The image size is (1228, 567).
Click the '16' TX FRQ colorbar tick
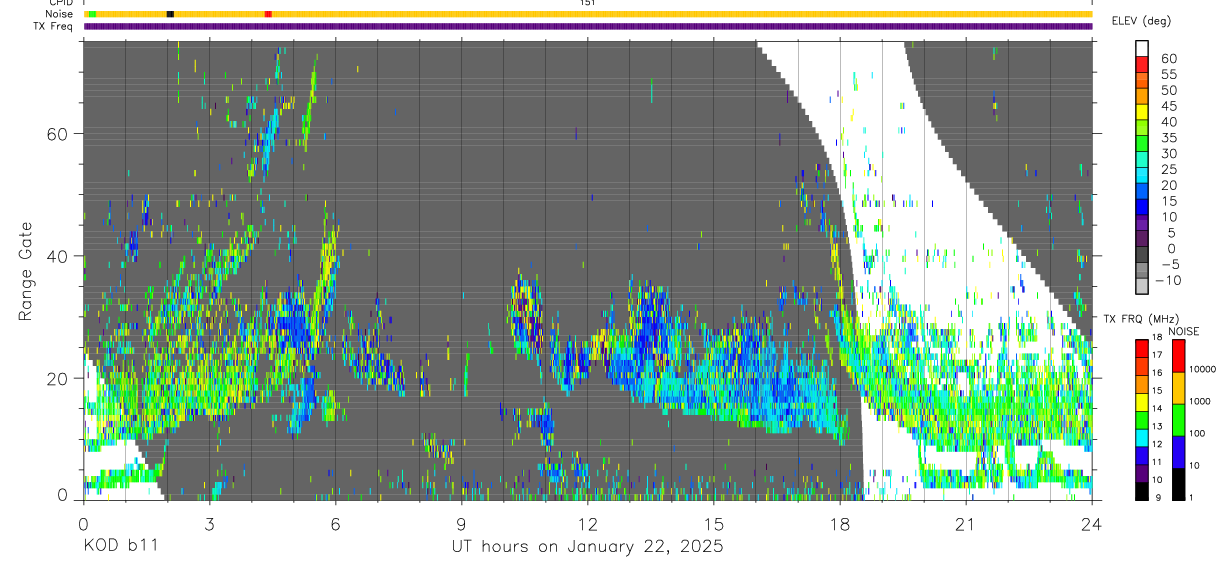click(1158, 373)
